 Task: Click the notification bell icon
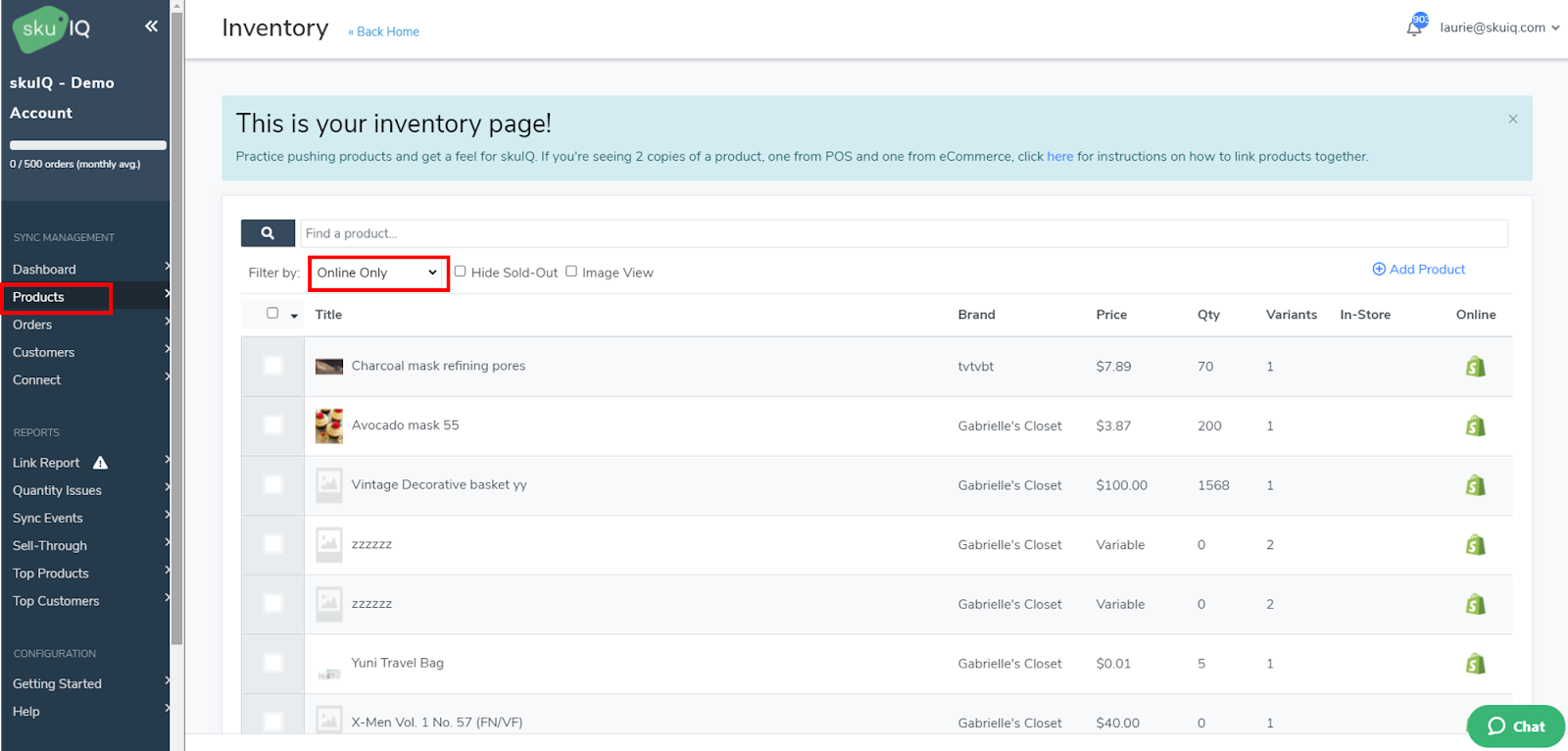[1414, 28]
